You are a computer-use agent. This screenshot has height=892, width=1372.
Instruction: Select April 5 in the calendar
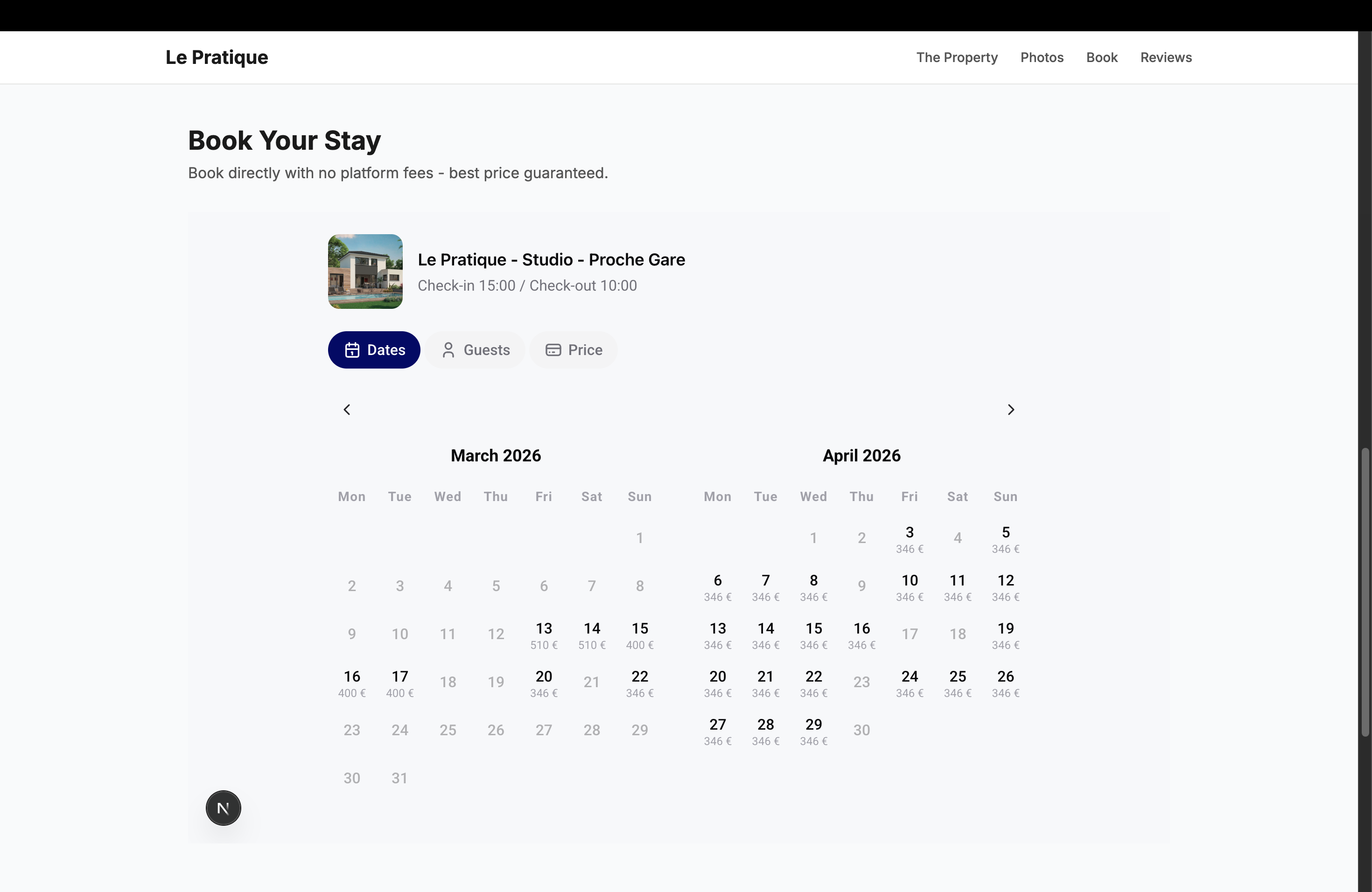[x=1005, y=539]
